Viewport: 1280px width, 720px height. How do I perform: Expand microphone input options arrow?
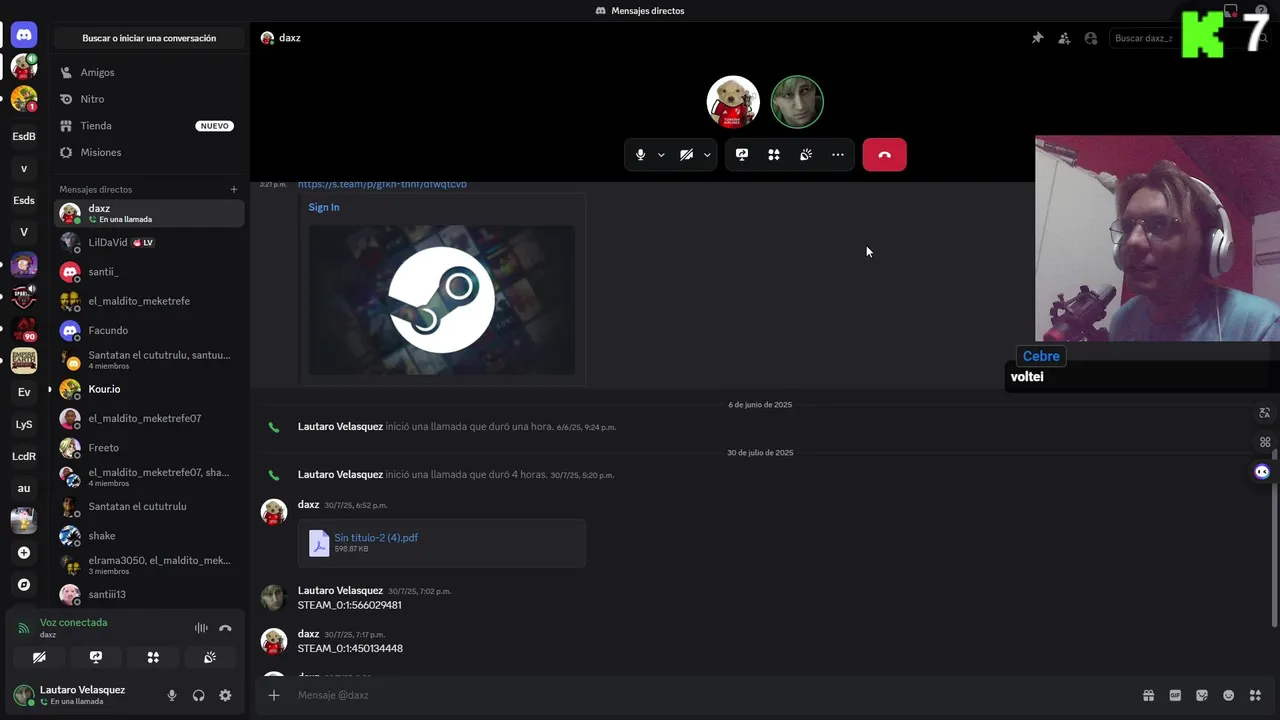(x=661, y=155)
